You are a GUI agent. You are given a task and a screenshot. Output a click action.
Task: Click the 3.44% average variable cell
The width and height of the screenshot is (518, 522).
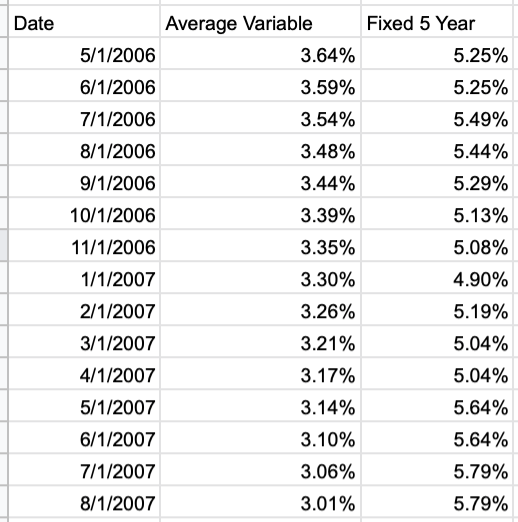pos(260,181)
